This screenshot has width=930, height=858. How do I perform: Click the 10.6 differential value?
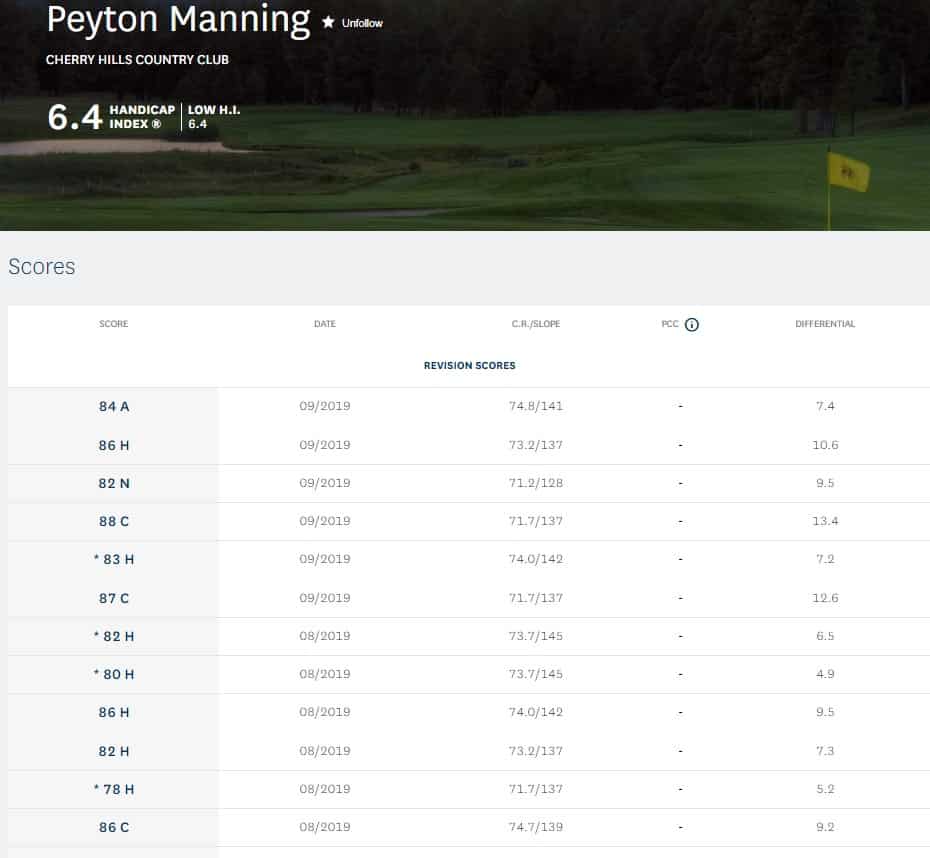825,445
